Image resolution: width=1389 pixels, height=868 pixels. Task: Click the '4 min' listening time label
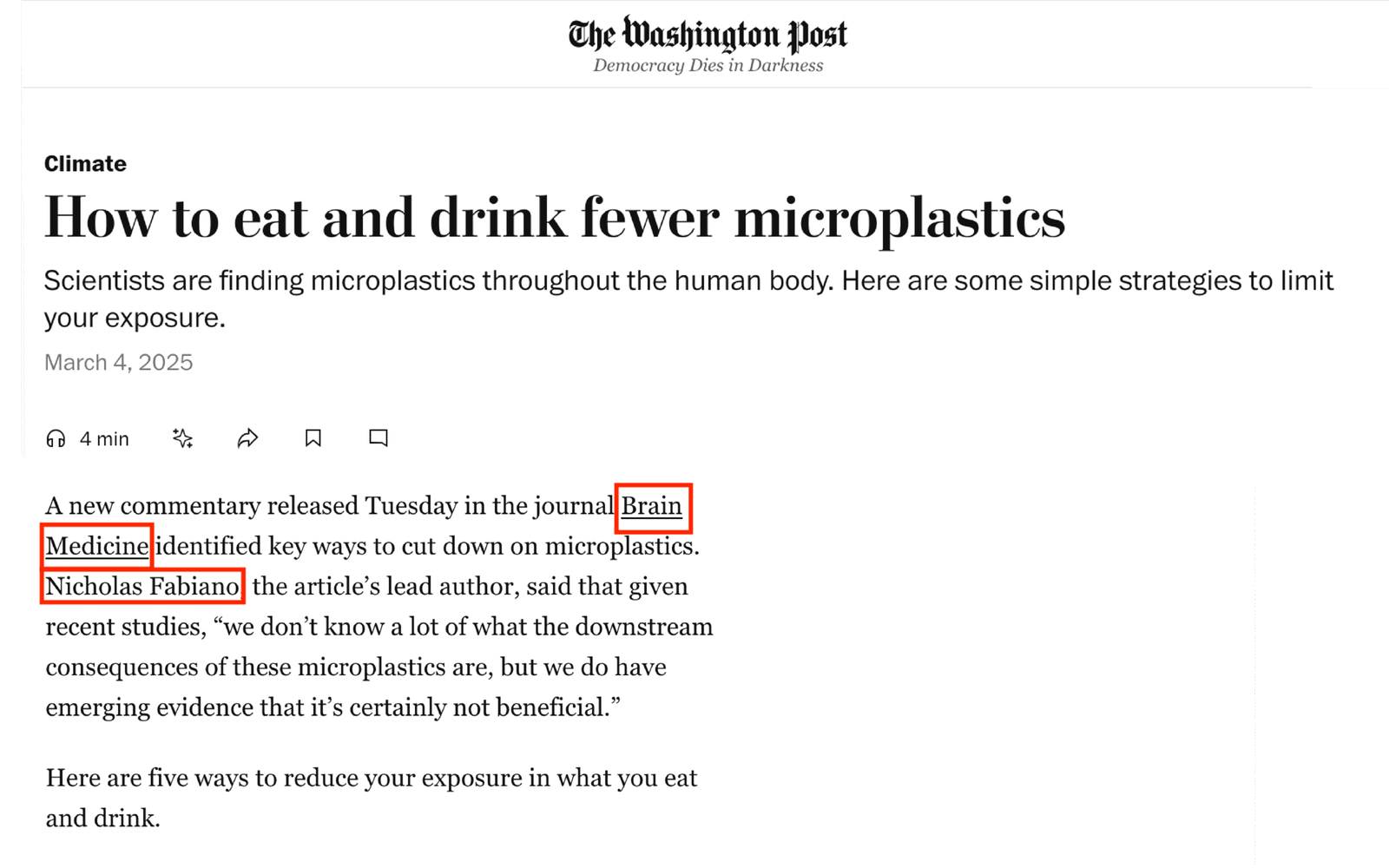pyautogui.click(x=103, y=438)
